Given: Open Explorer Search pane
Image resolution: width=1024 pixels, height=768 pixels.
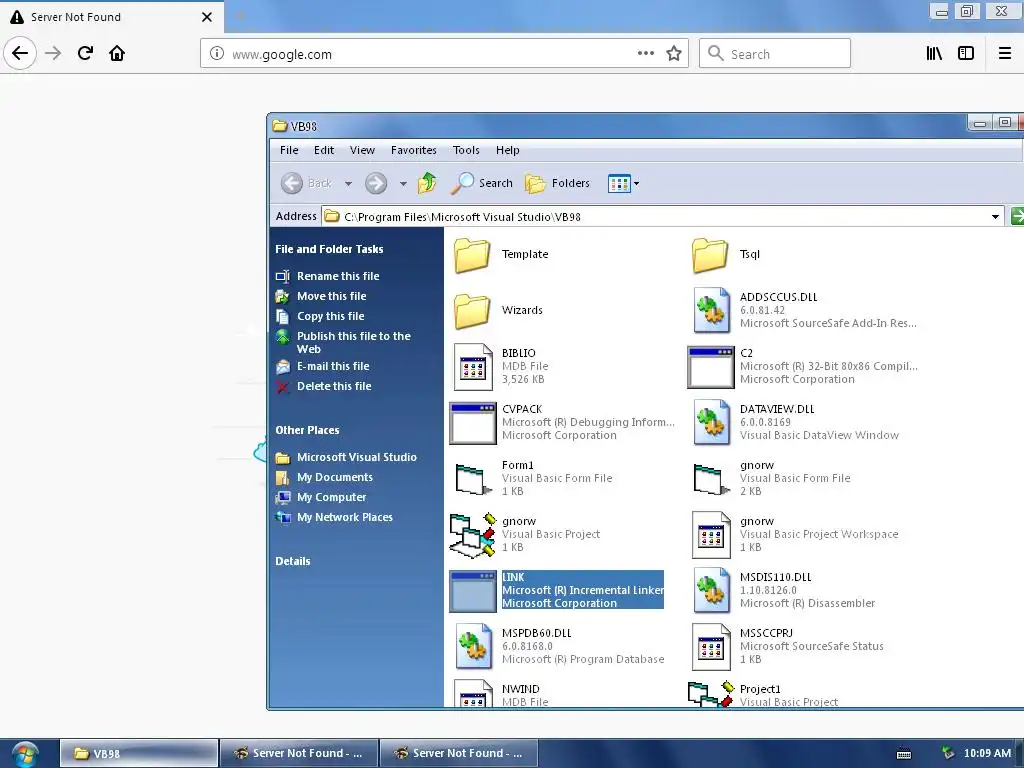Looking at the screenshot, I should [482, 184].
